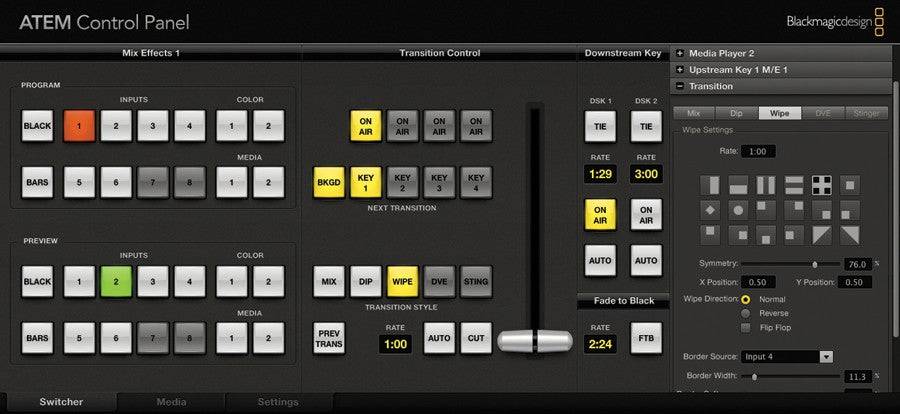Screen dimensions: 900x414
Task: Select the horizontal barn door wipe pattern
Action: [794, 185]
